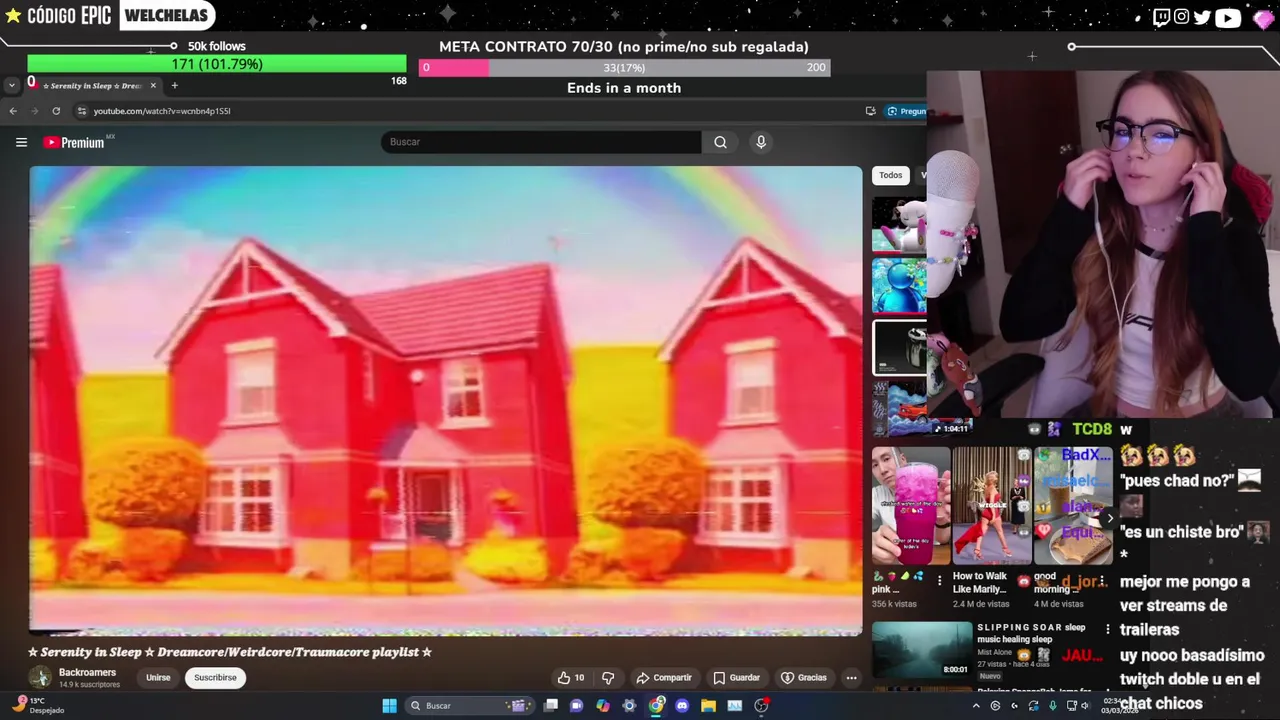Open SLIPPING SOAR sleep music video thumbnail
1280x720 pixels.
coord(922,650)
